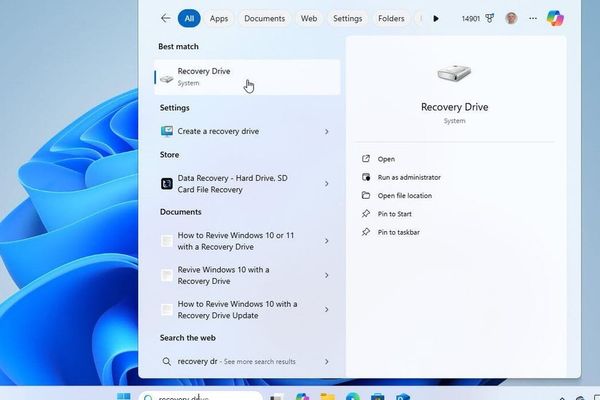Choose Open file location
This screenshot has width=600, height=400.
pyautogui.click(x=405, y=196)
